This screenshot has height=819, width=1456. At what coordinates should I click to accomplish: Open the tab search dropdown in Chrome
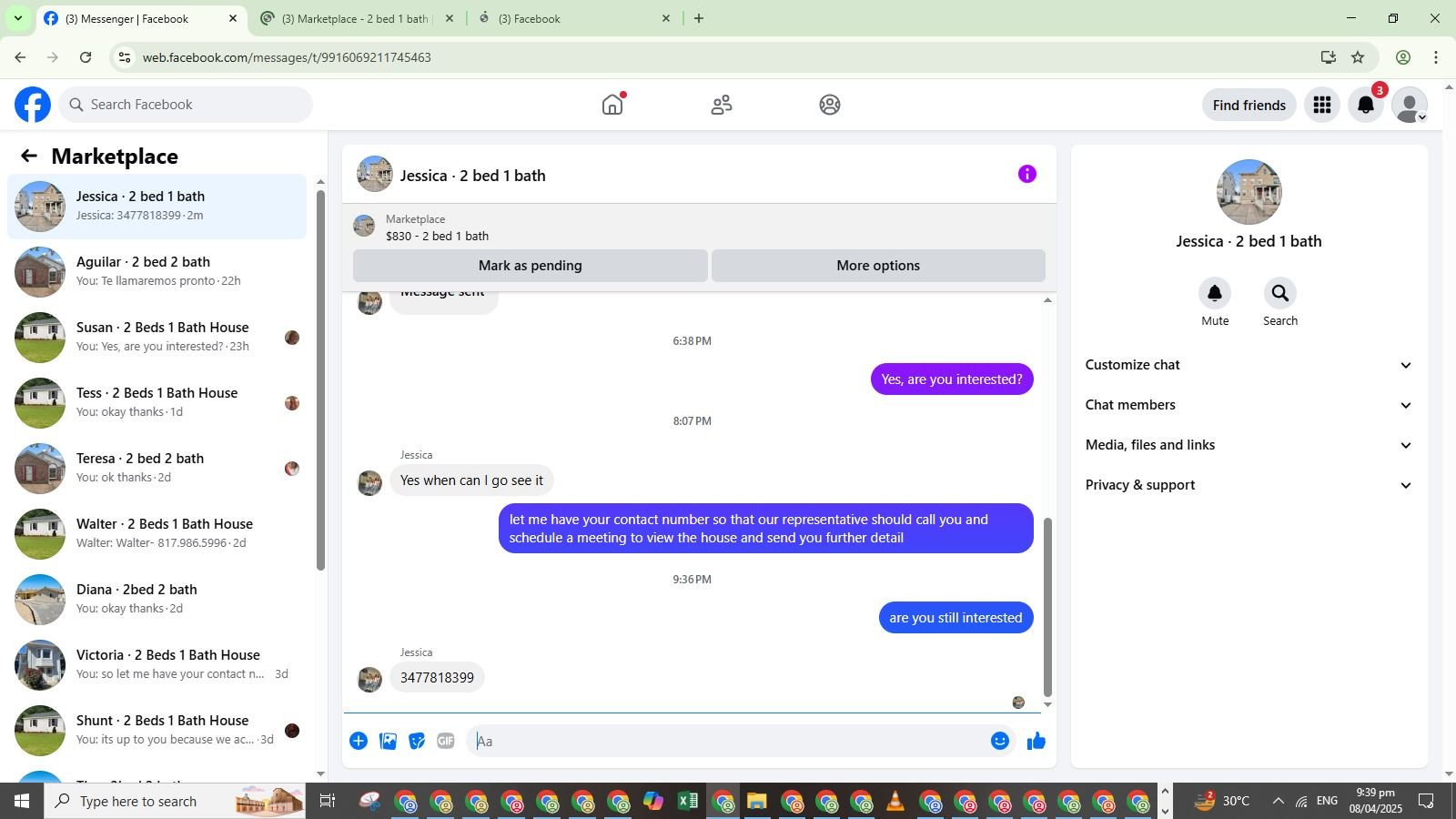[x=17, y=18]
